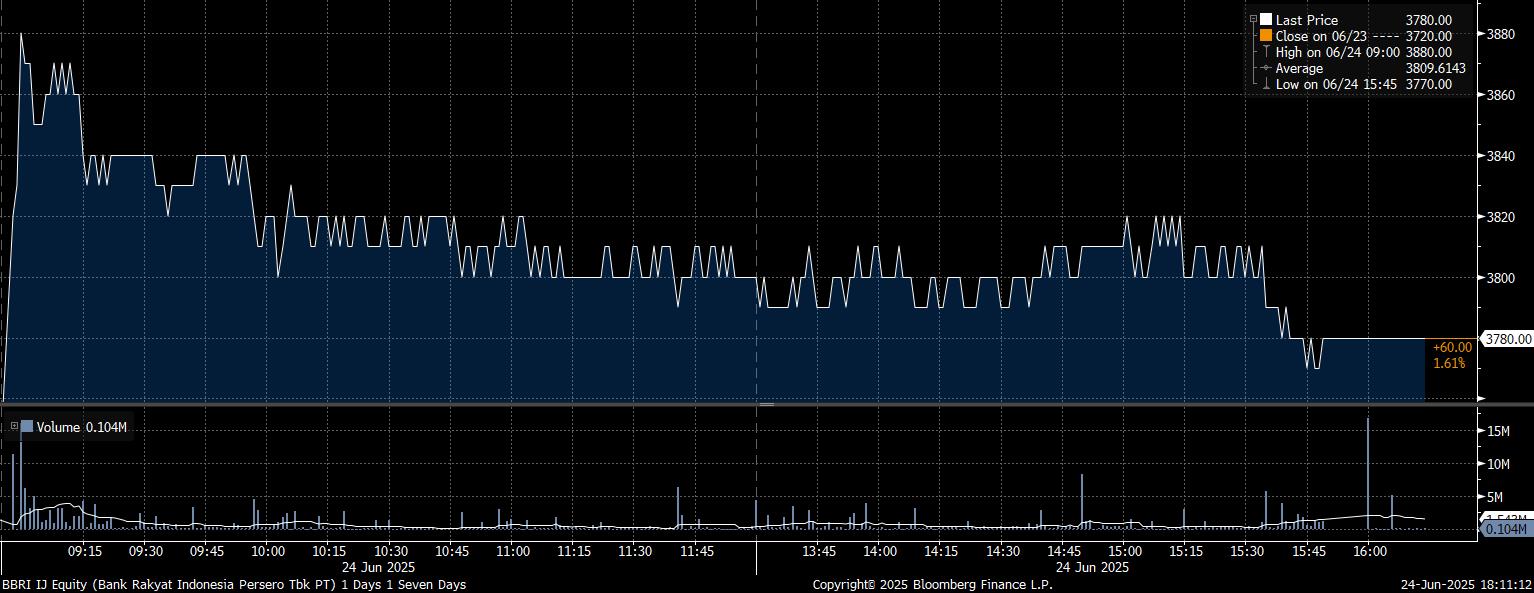The width and height of the screenshot is (1534, 593).
Task: Click the white Last Price color swatch
Action: (x=1266, y=20)
